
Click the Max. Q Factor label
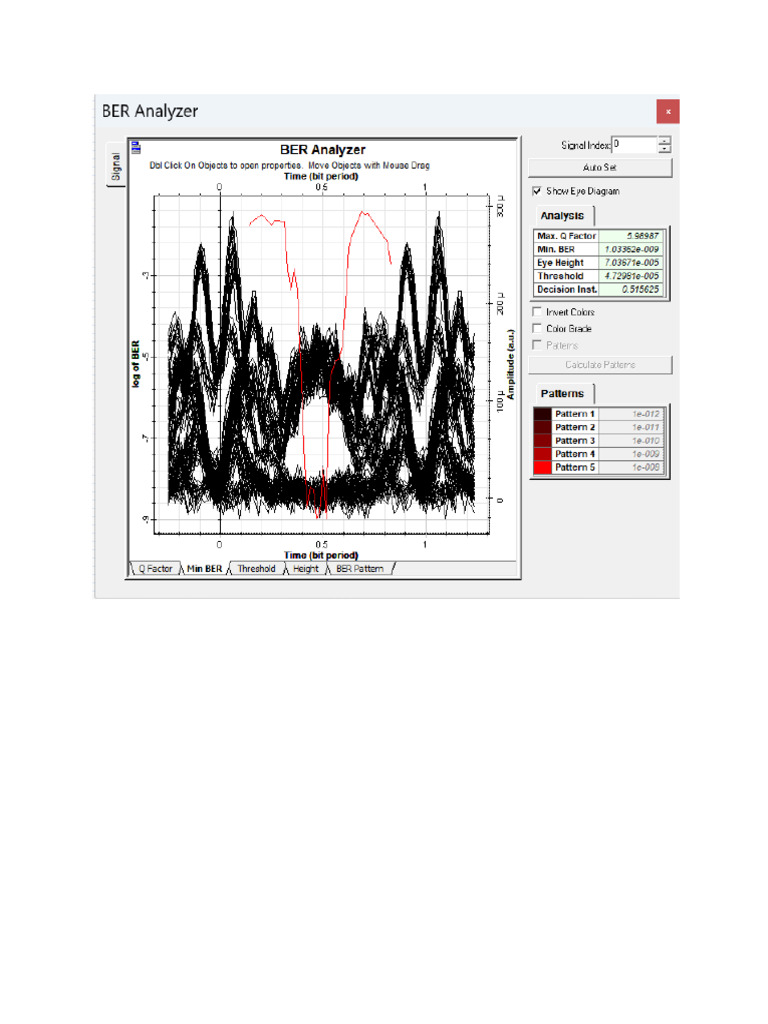(x=566, y=236)
